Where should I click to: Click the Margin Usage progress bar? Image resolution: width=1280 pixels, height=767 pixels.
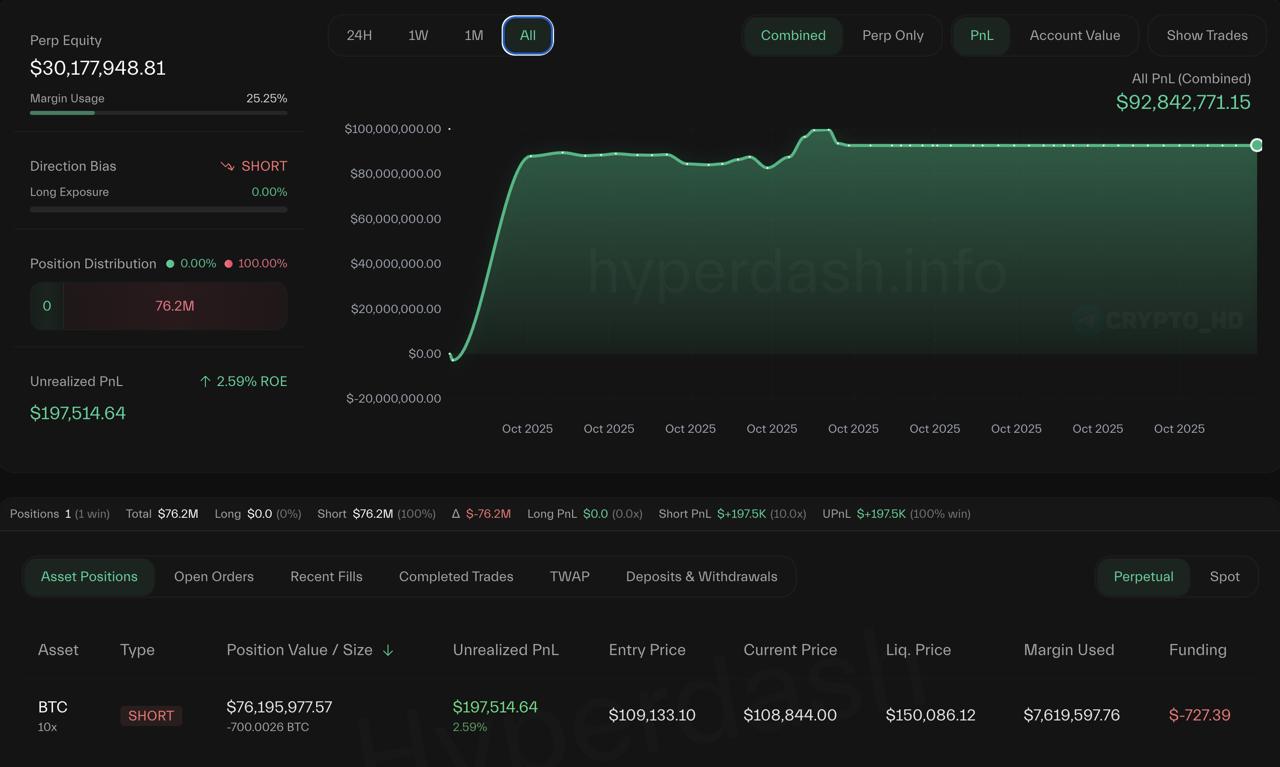[x=158, y=113]
